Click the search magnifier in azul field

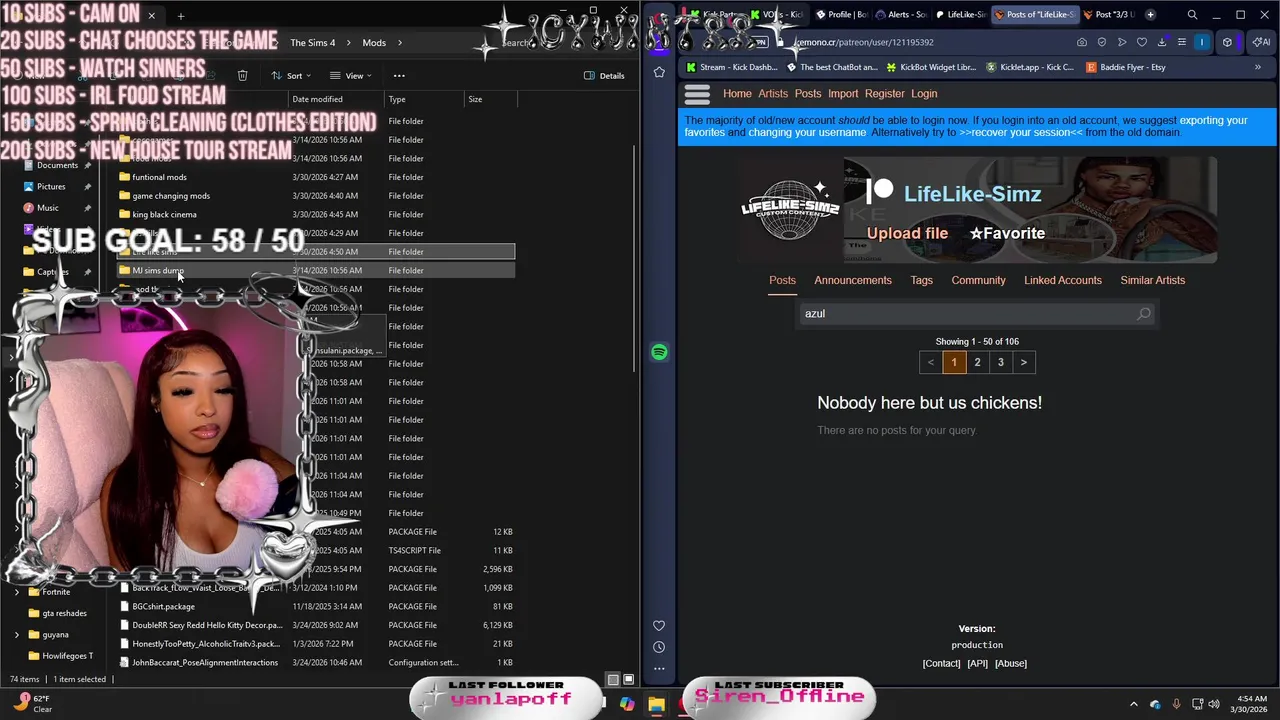pyautogui.click(x=1144, y=314)
